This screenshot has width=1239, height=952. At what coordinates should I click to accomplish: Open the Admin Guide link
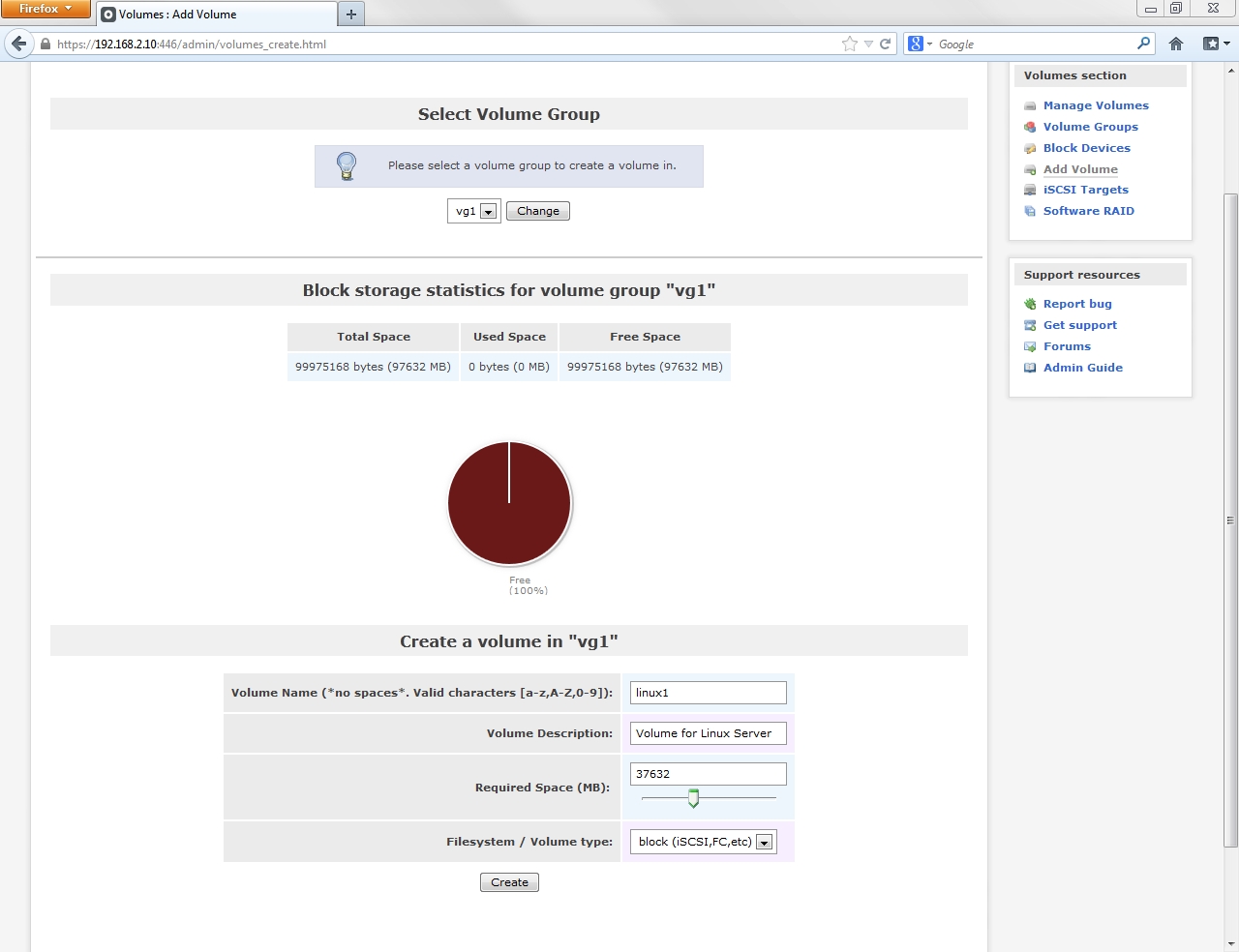(1082, 368)
